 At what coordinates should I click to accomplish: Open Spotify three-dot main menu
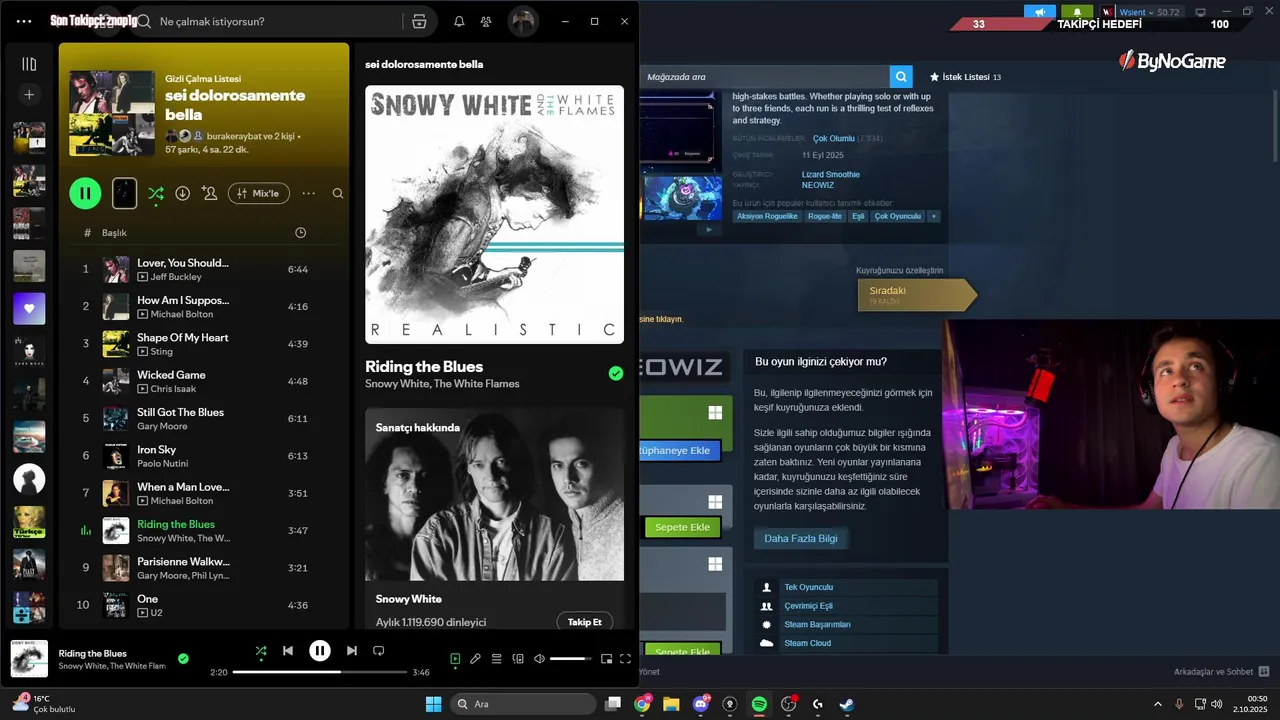pos(24,21)
